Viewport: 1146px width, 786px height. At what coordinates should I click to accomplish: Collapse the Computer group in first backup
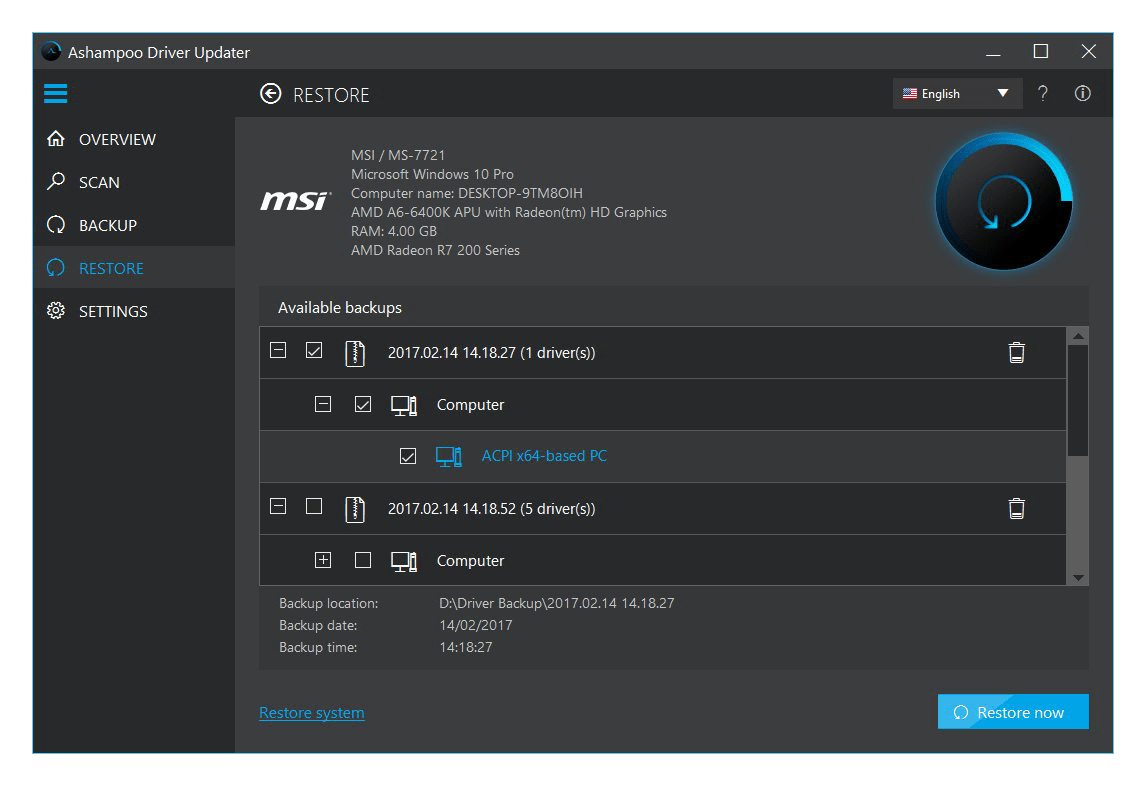(322, 403)
